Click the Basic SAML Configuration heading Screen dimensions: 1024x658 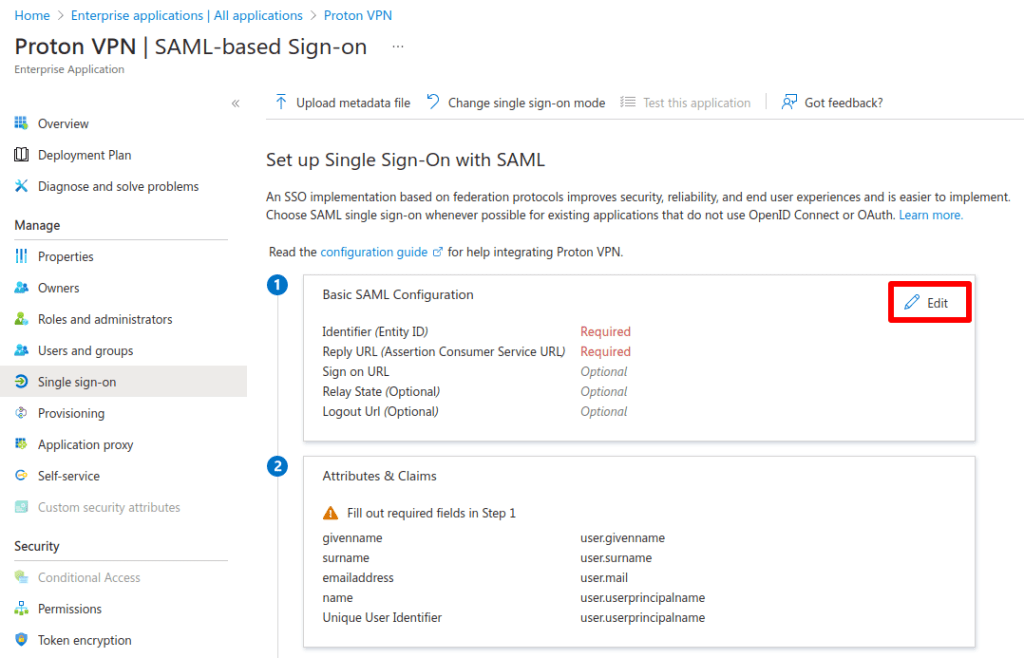click(398, 294)
